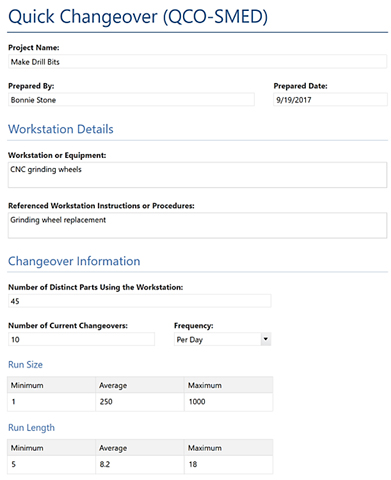Click the Number of Distinct Parts field

(x=140, y=301)
